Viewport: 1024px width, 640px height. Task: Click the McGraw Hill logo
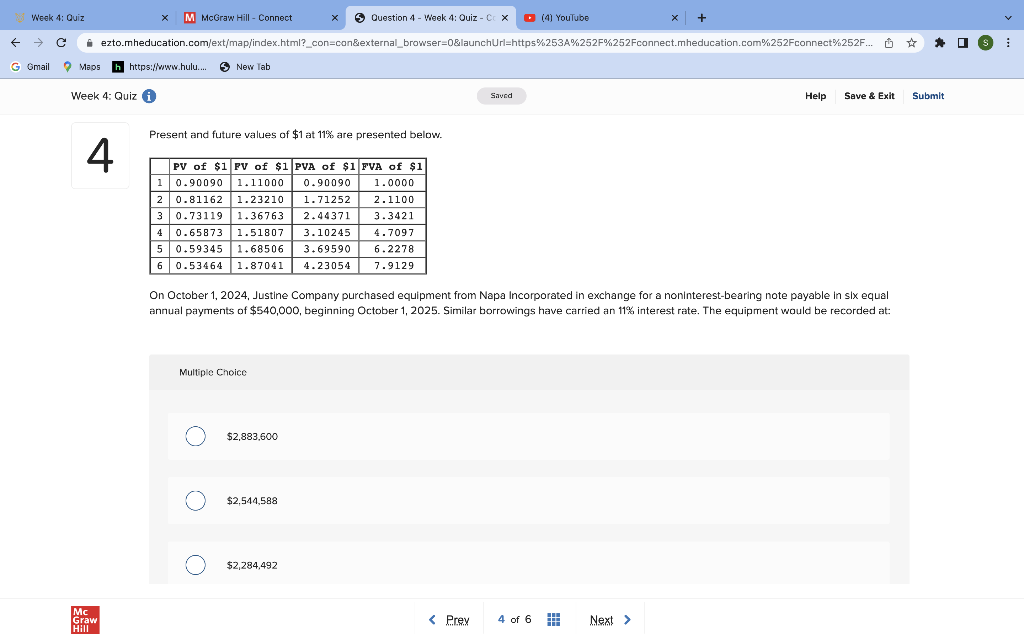point(85,620)
